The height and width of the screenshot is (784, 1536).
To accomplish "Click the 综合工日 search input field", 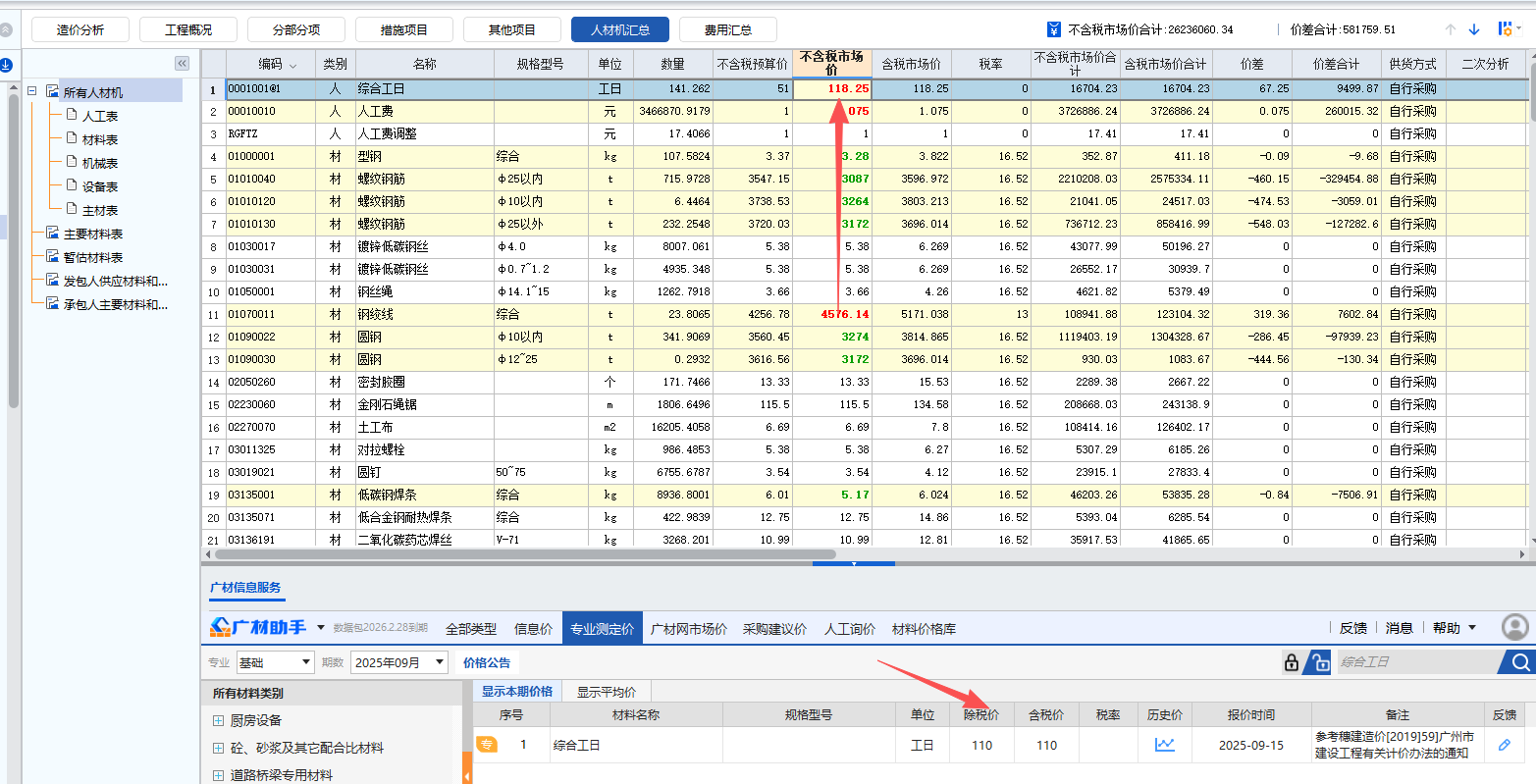I will [1413, 661].
